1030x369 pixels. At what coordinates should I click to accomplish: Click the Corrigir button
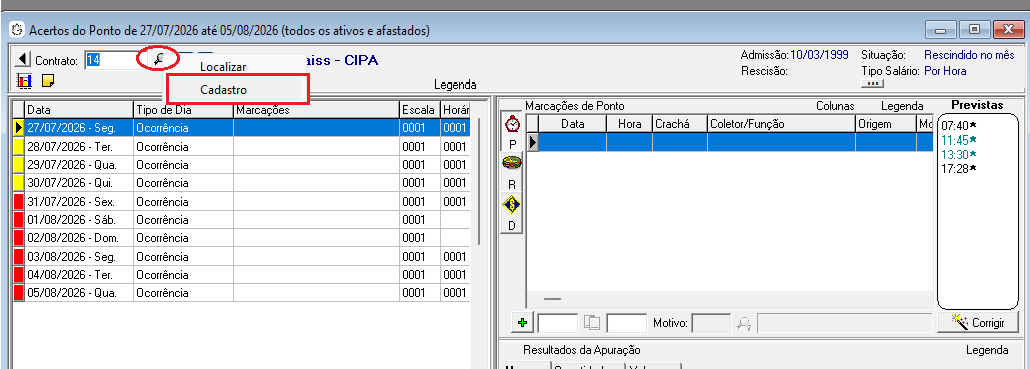click(x=979, y=323)
